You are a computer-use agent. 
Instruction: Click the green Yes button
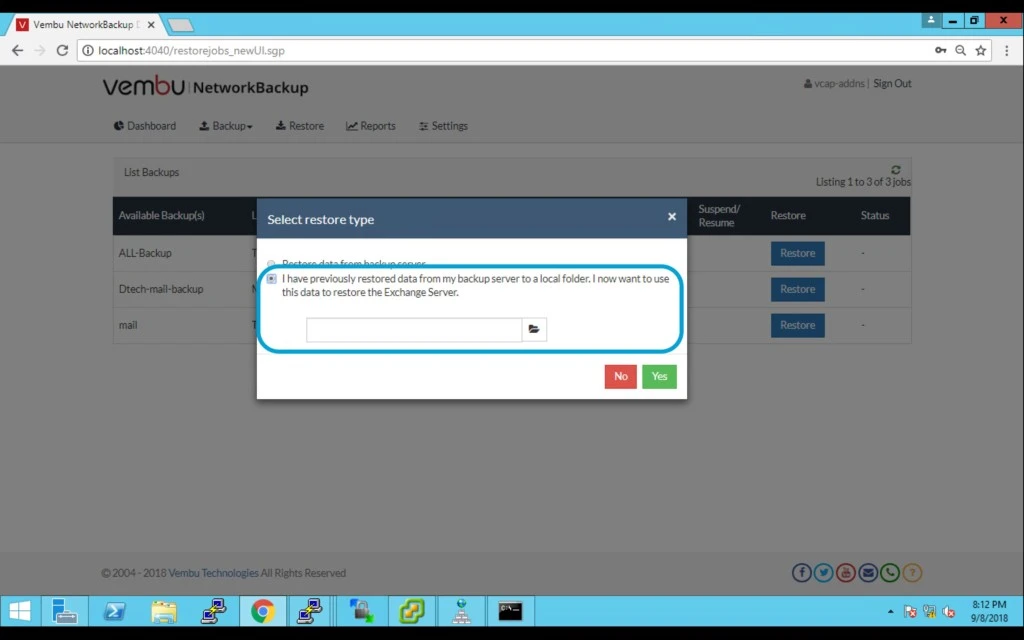click(659, 376)
